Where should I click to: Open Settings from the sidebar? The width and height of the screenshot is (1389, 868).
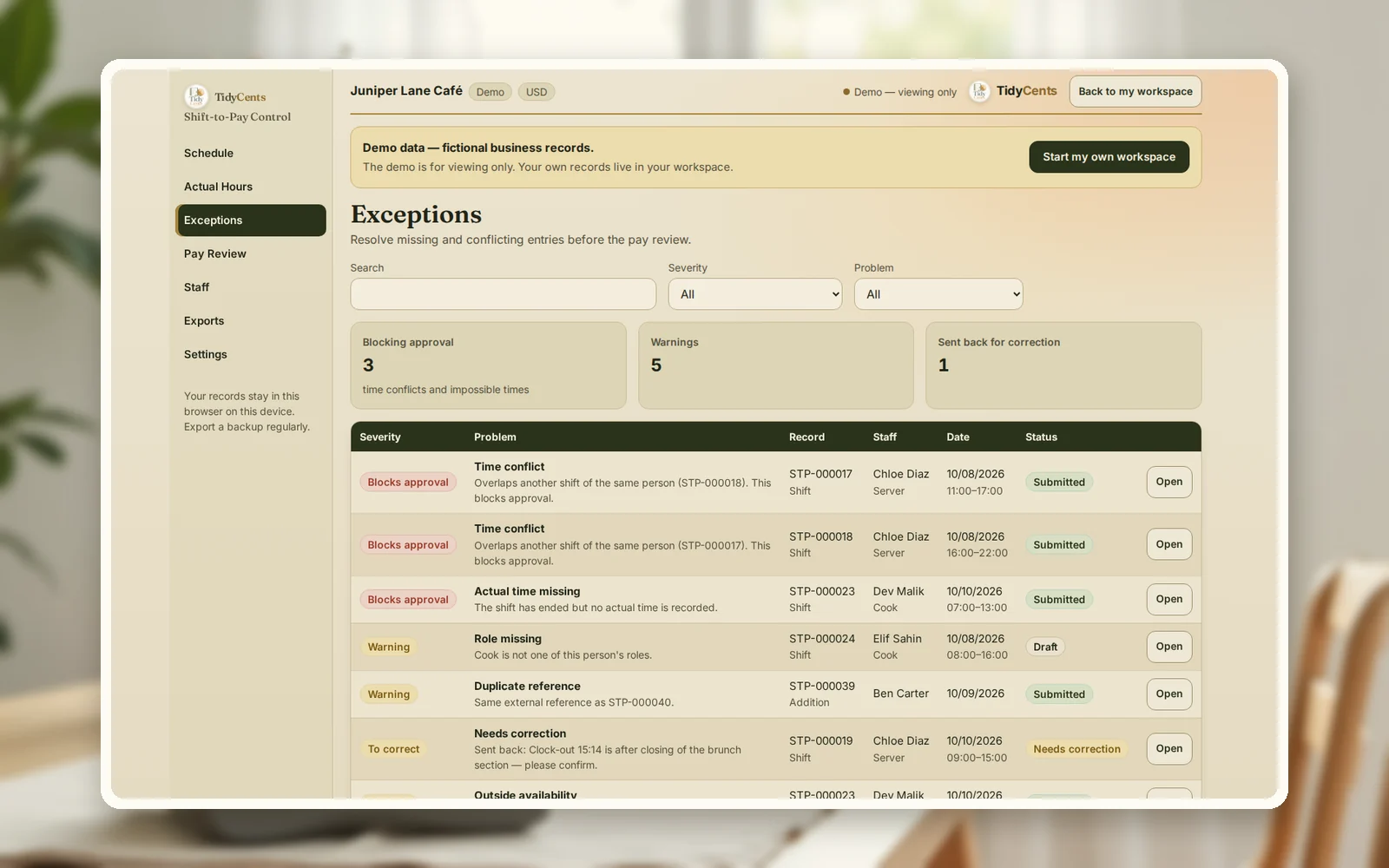tap(250, 354)
